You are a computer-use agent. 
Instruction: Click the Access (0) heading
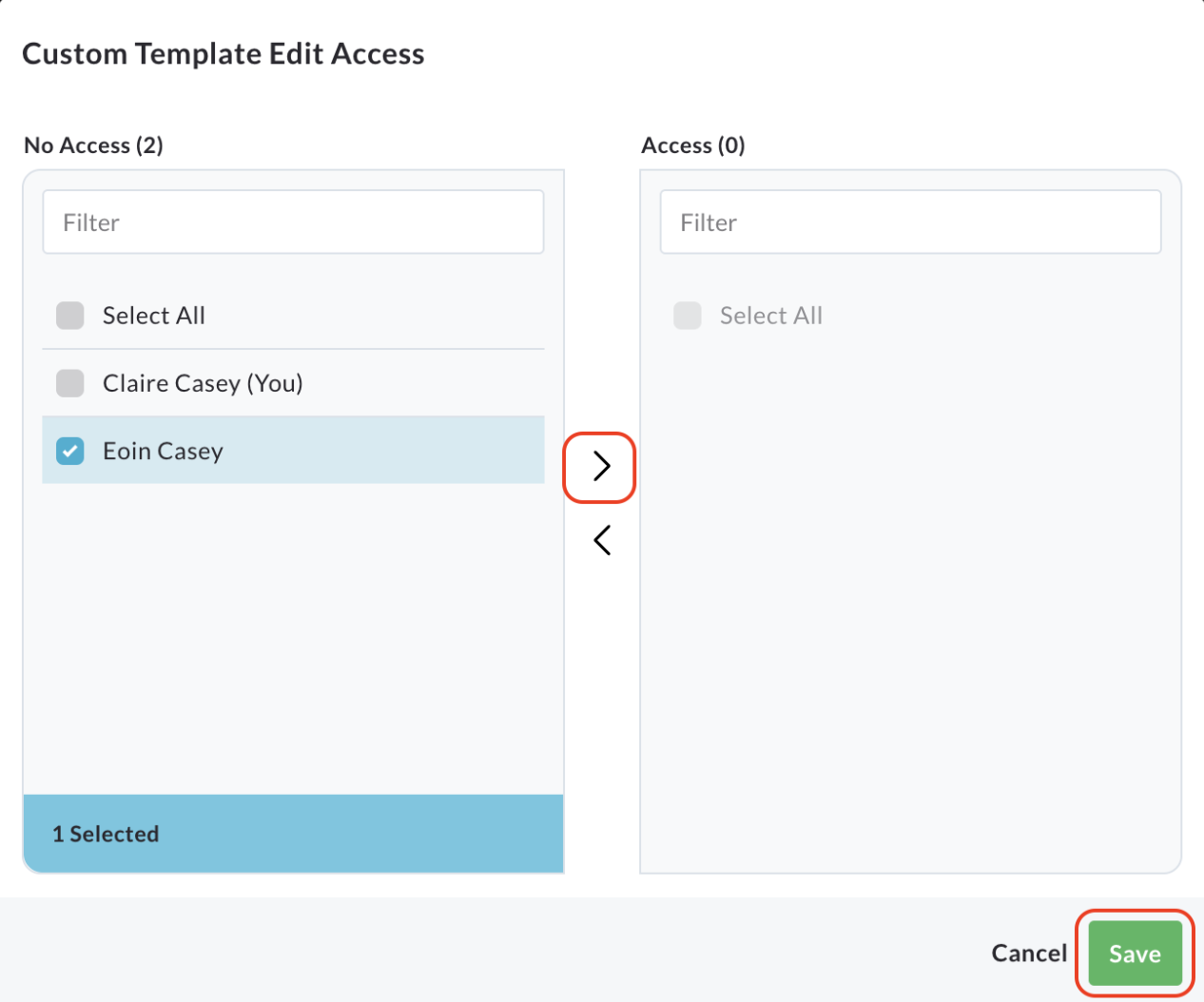click(693, 145)
